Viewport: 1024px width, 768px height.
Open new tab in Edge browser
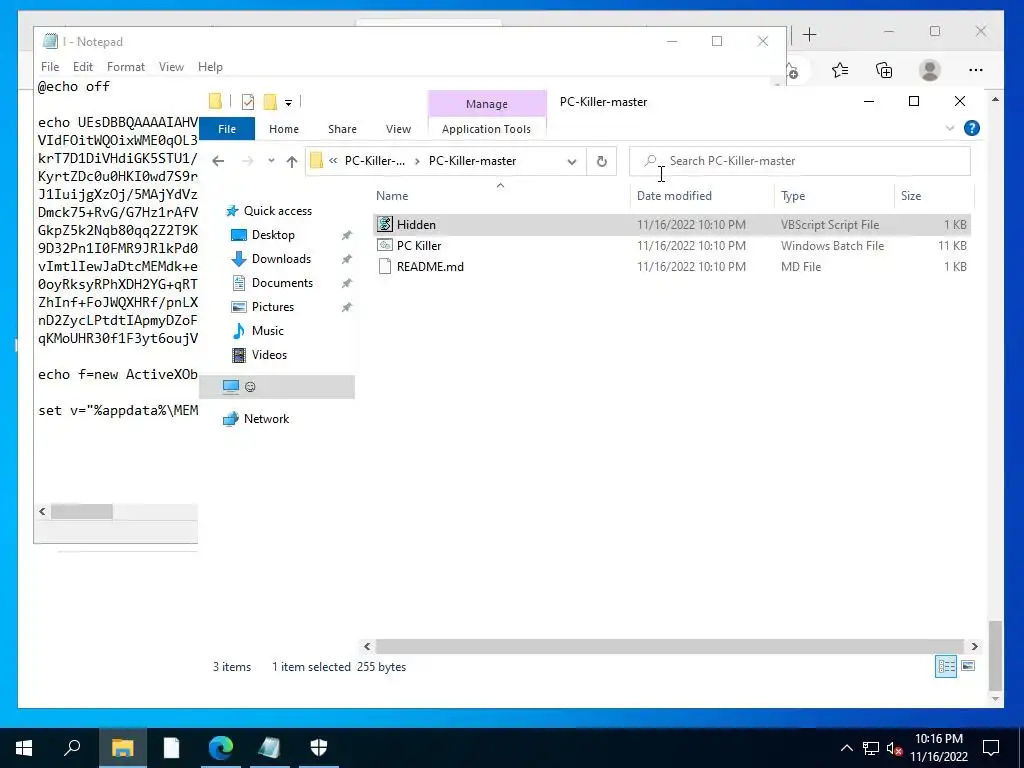[809, 35]
